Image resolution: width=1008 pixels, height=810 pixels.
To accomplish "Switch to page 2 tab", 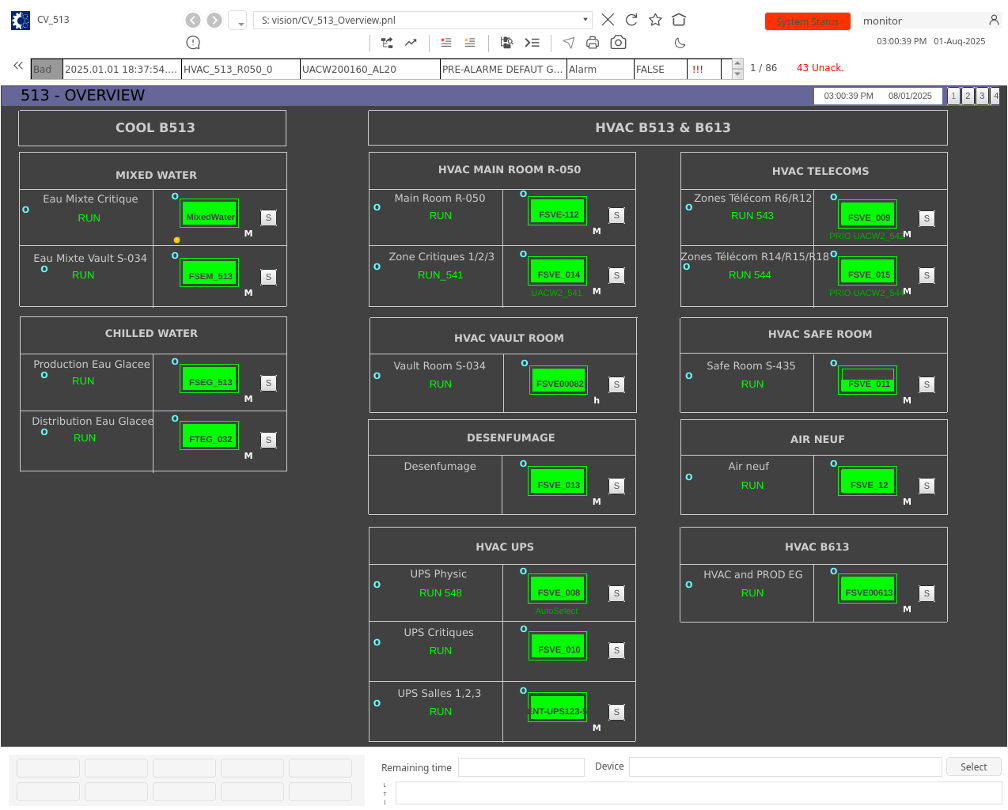I will [x=967, y=96].
